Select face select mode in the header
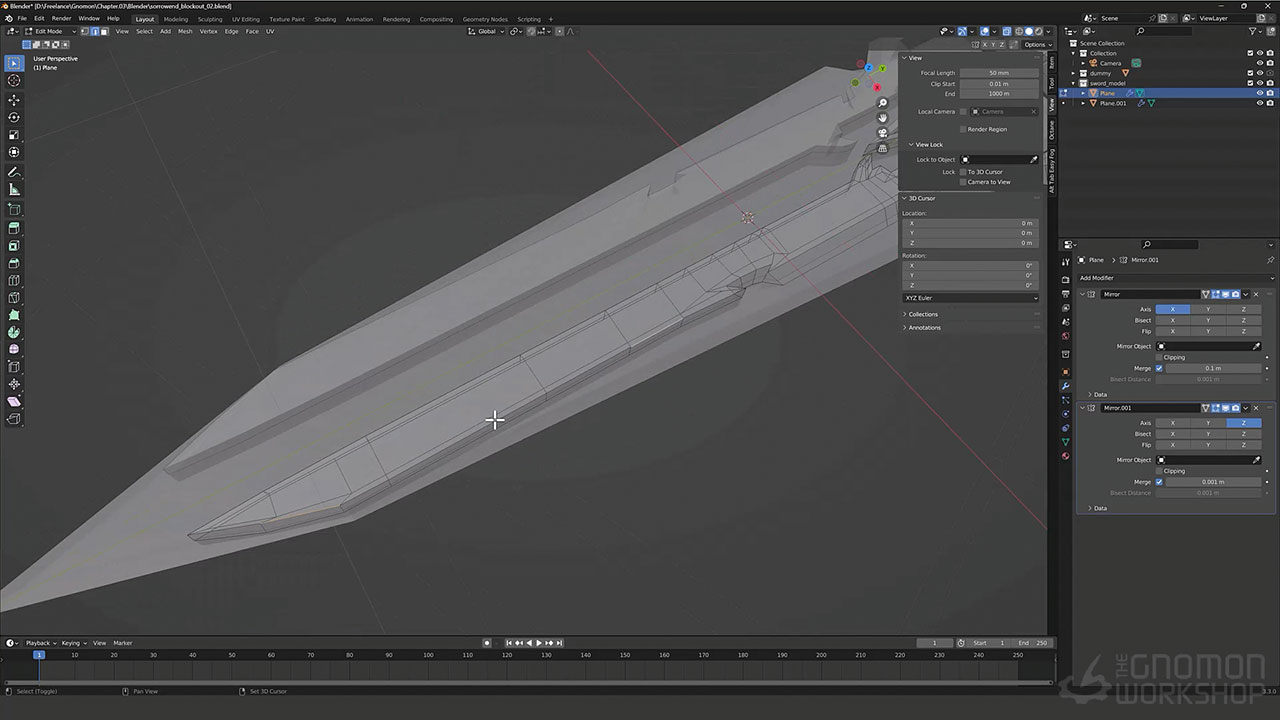1280x720 pixels. (107, 31)
